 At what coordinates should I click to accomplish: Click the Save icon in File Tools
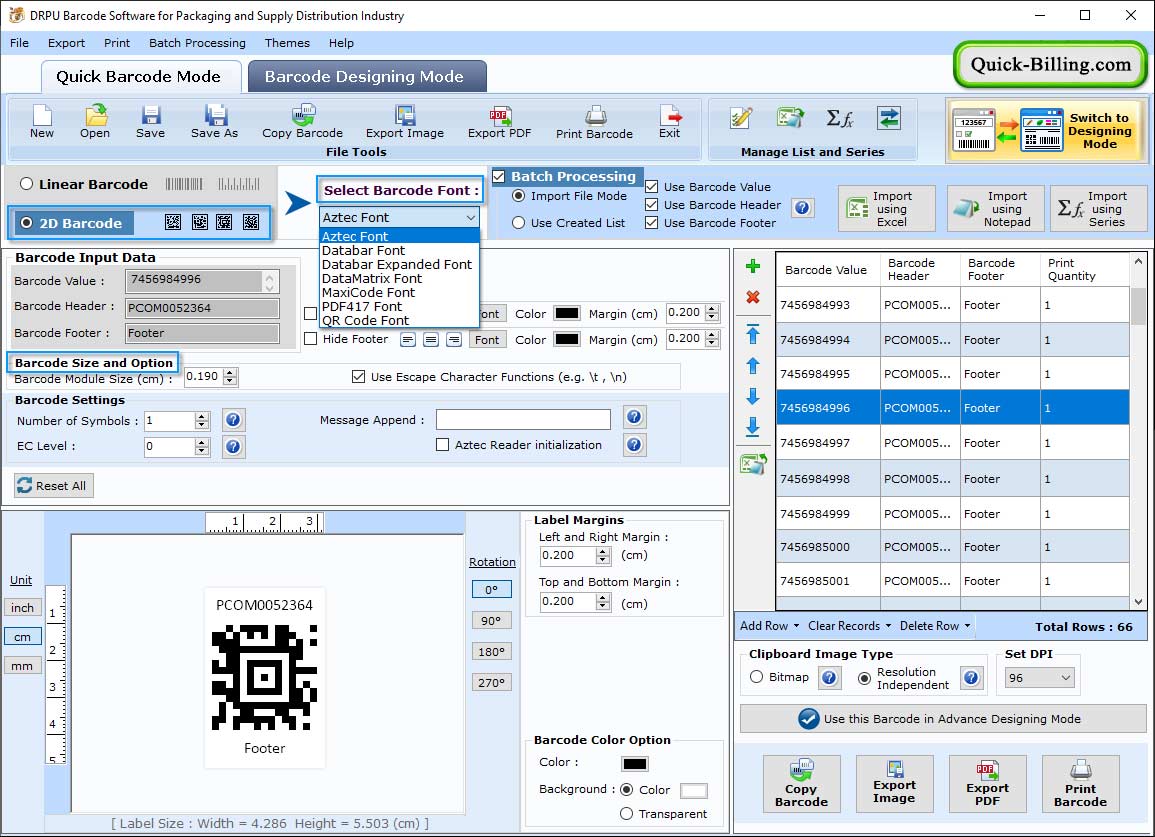150,122
